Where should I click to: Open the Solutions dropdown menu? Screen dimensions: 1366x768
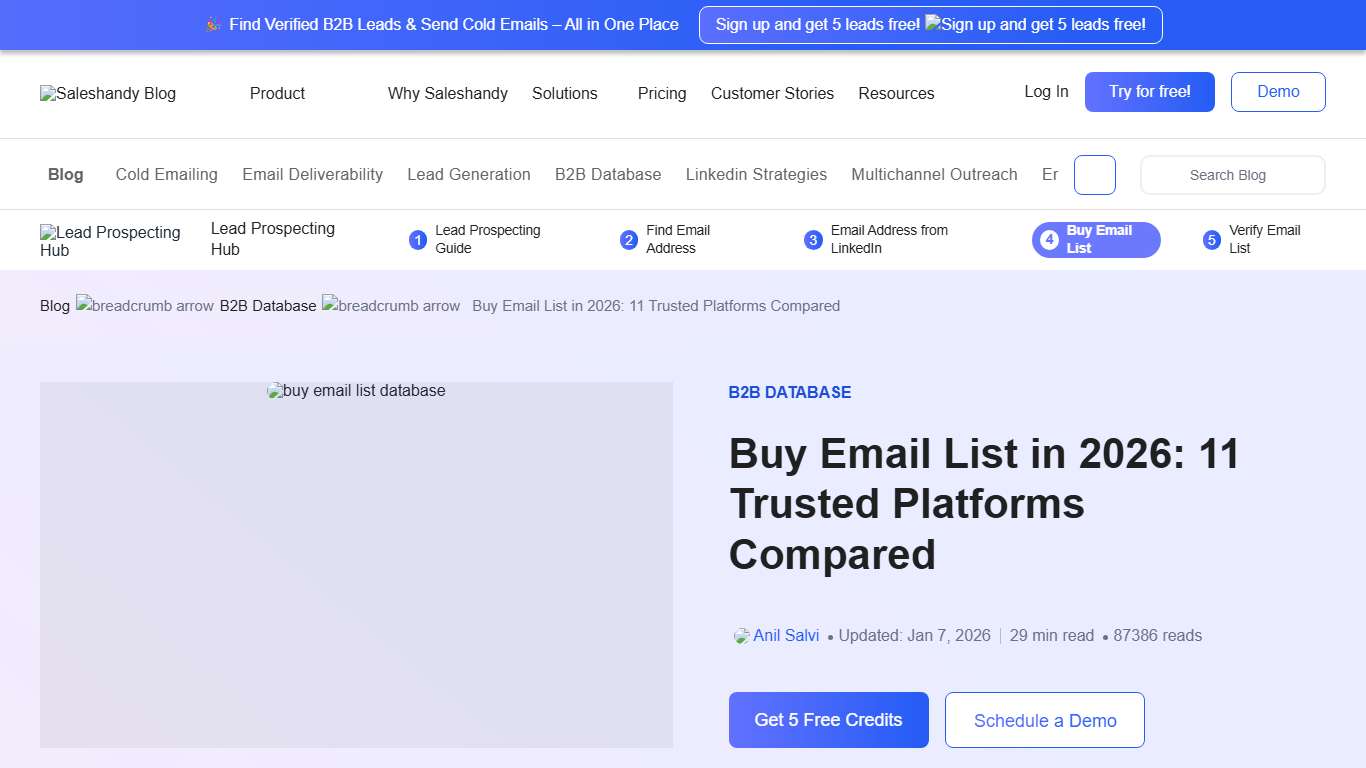tap(565, 94)
